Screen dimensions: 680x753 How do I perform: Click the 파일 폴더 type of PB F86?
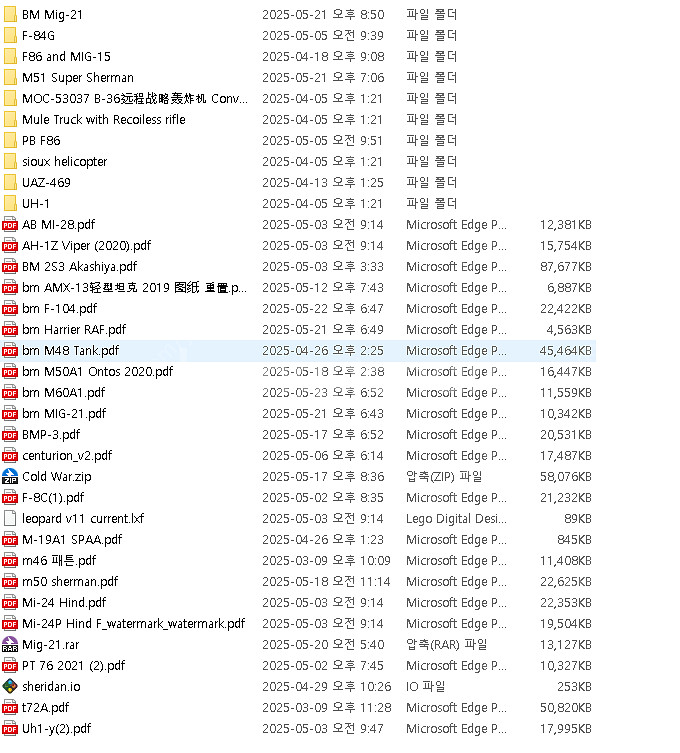[x=431, y=140]
